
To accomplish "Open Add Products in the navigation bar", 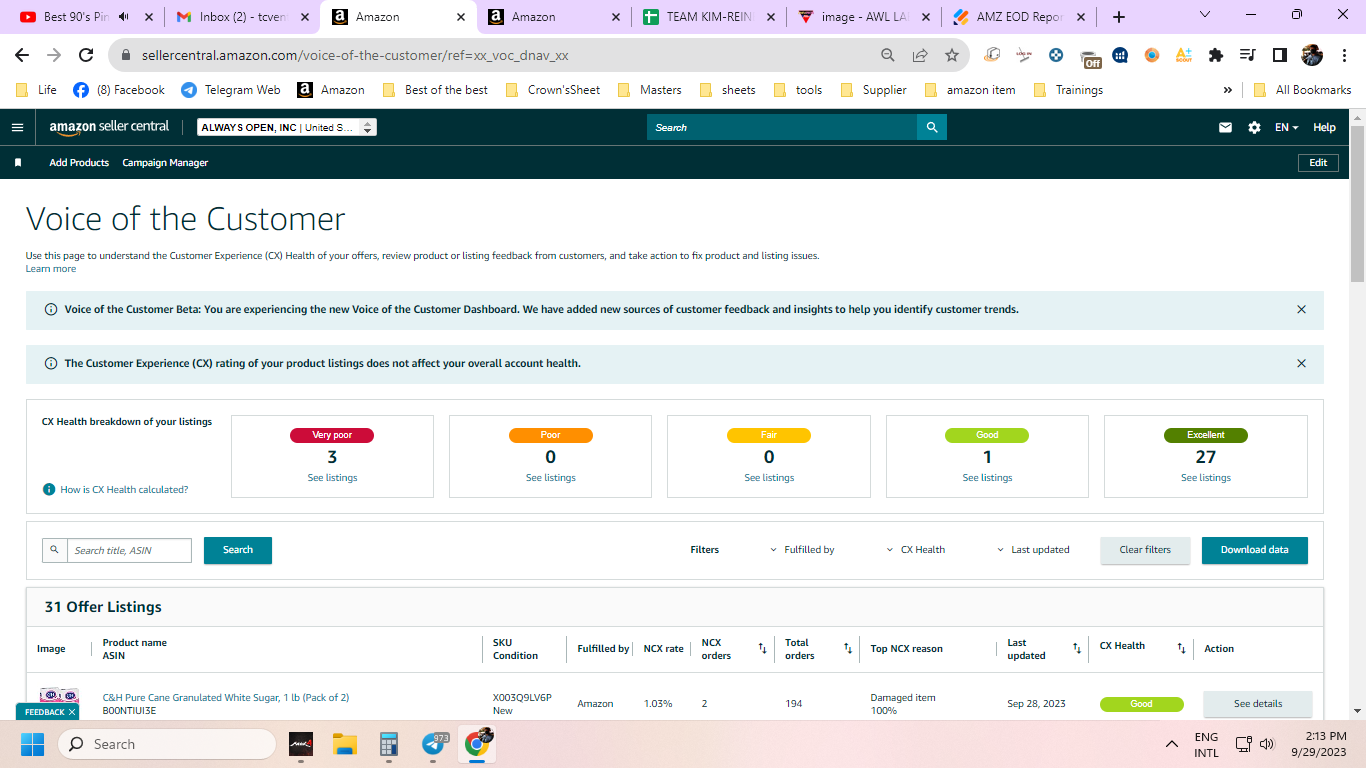I will 79,163.
